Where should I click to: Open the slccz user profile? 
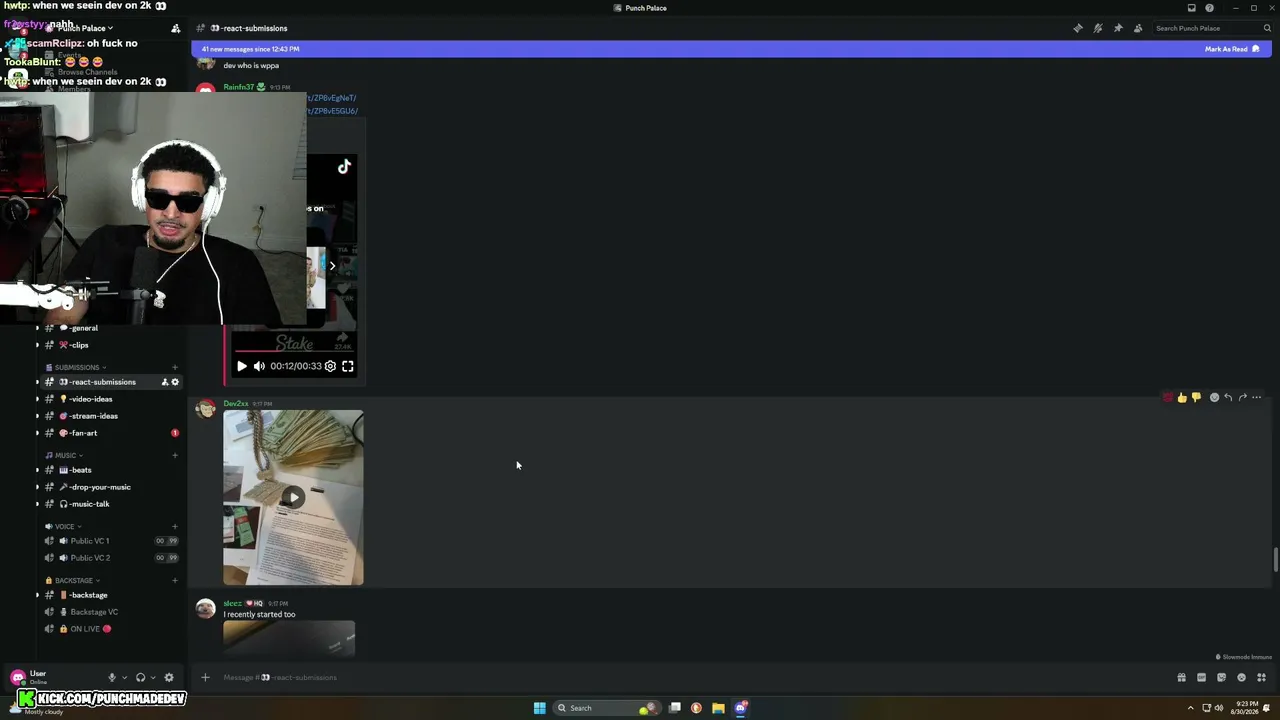pos(232,604)
